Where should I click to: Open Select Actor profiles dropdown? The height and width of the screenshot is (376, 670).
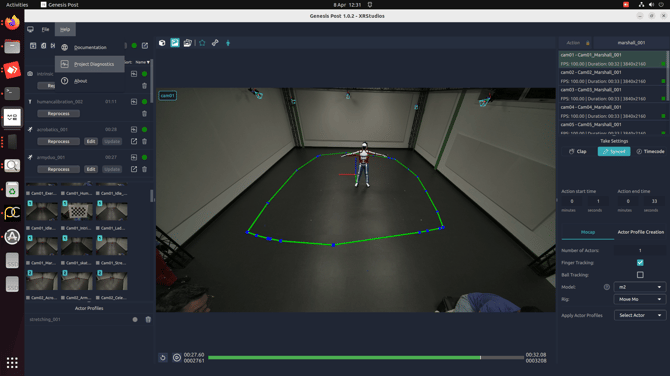(640, 315)
